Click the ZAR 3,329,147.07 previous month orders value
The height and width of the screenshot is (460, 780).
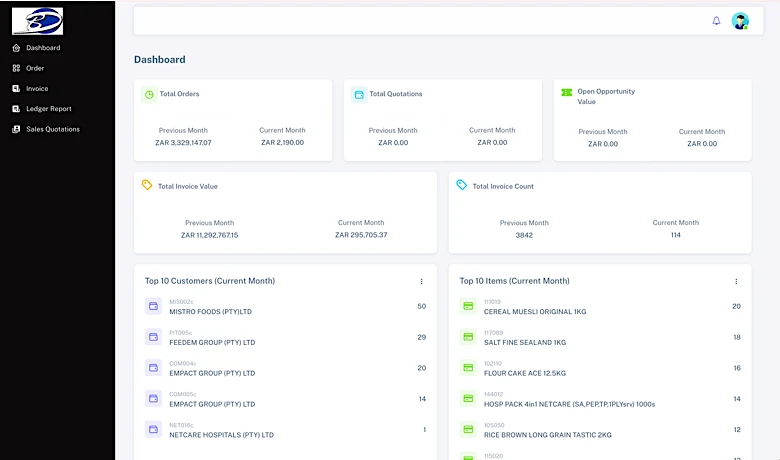[x=183, y=143]
